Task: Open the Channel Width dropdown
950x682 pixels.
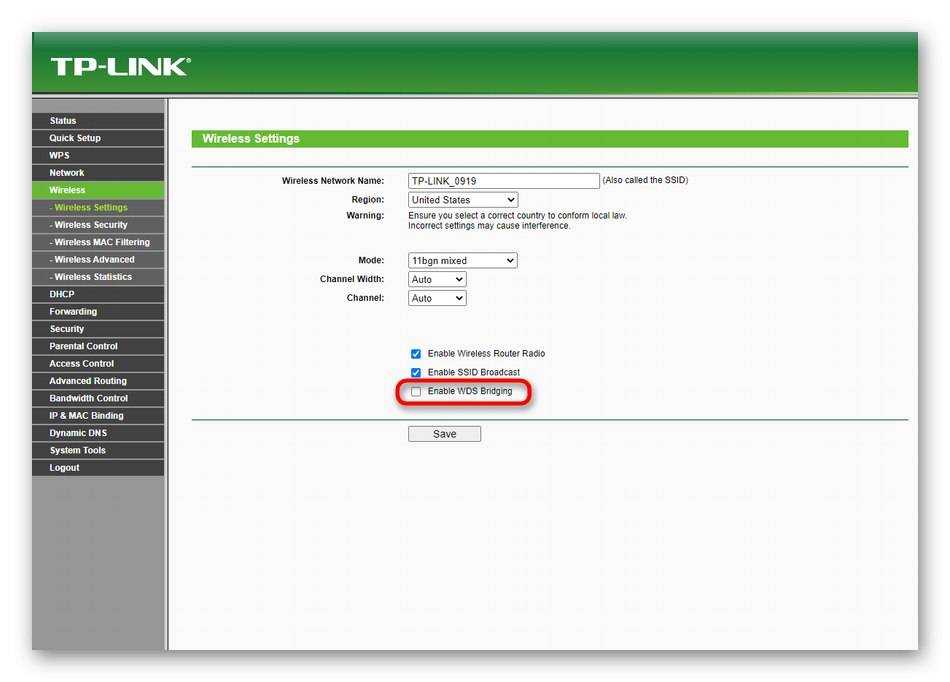Action: click(437, 279)
